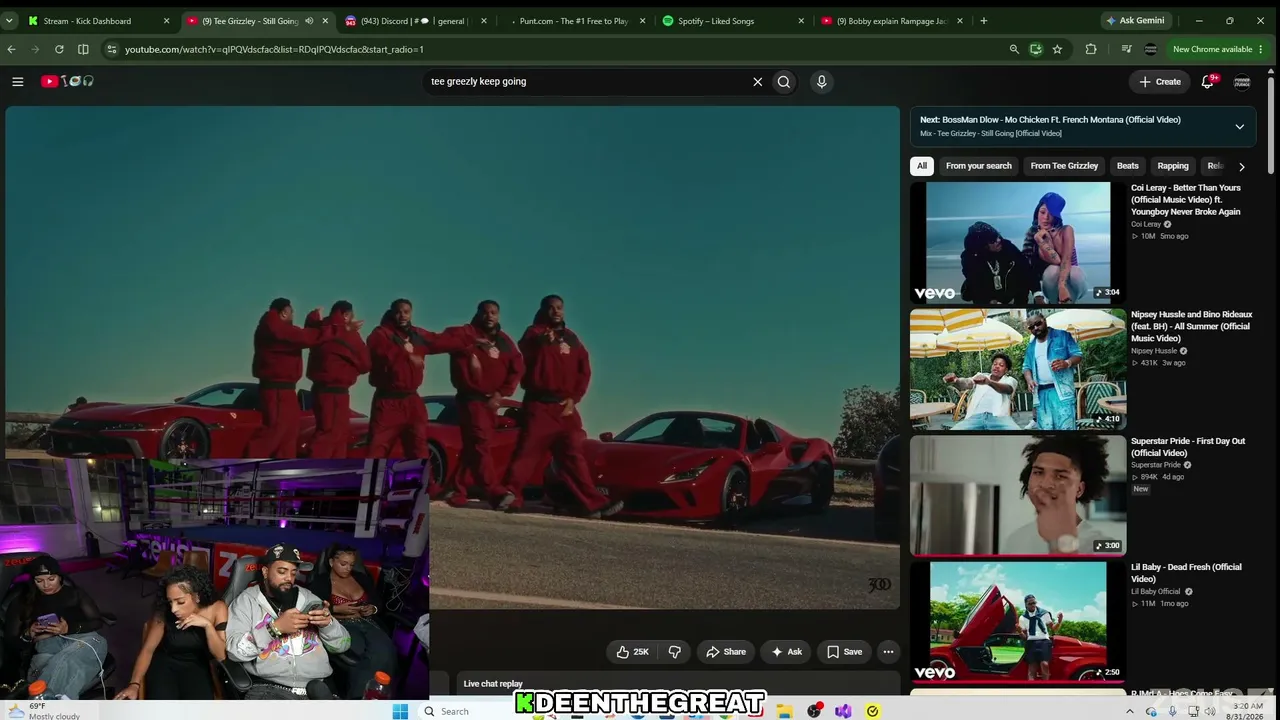Switch to the Punt.com tab
The height and width of the screenshot is (720, 1280).
(573, 21)
